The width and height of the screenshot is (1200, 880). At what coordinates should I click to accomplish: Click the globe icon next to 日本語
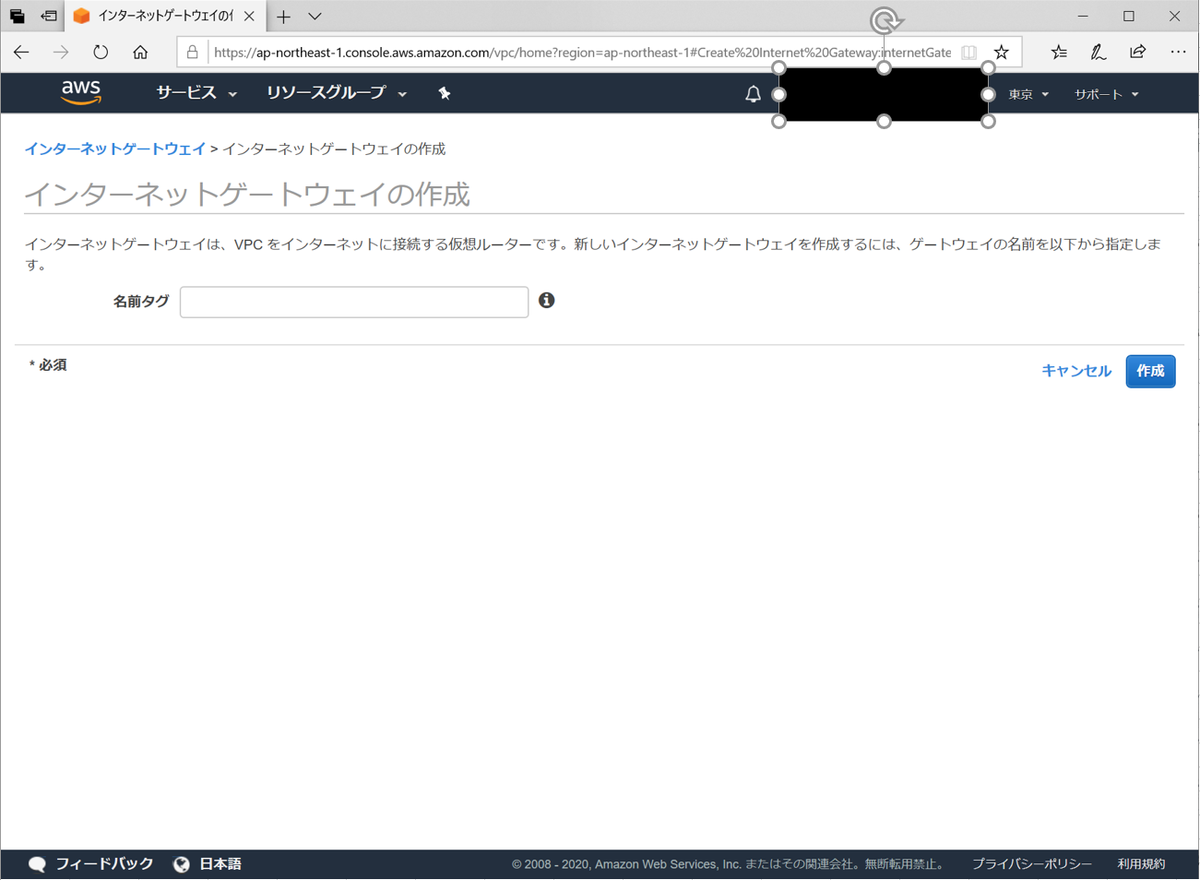coord(181,863)
